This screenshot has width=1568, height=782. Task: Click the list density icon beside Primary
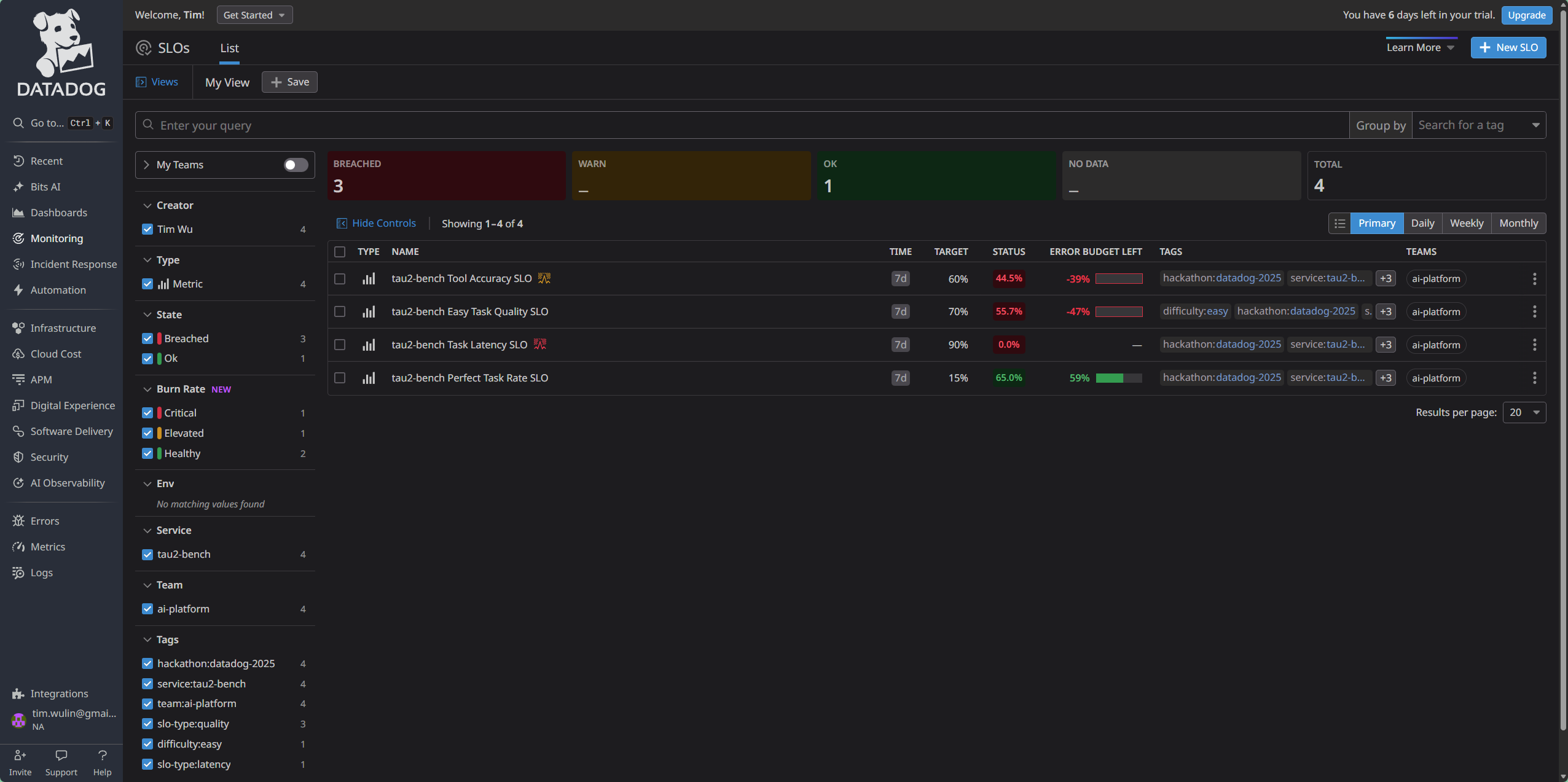tap(1339, 224)
